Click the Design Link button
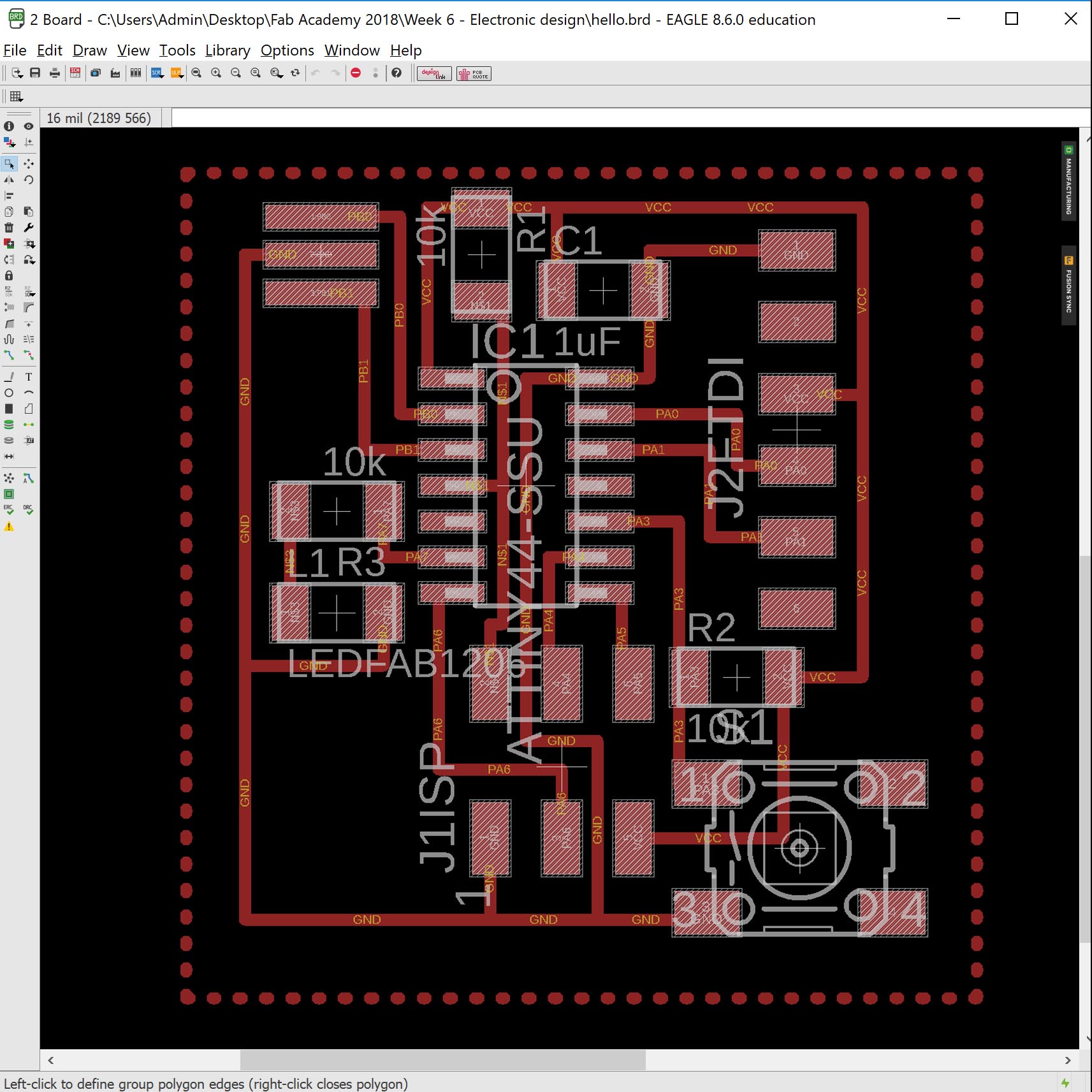 coord(434,74)
